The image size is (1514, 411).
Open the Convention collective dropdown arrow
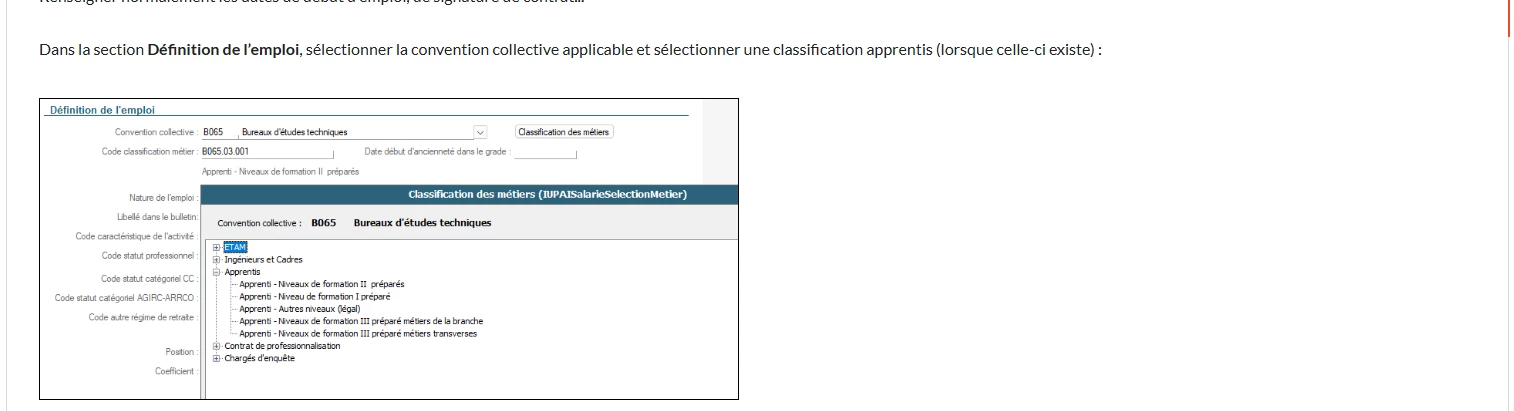coord(480,132)
